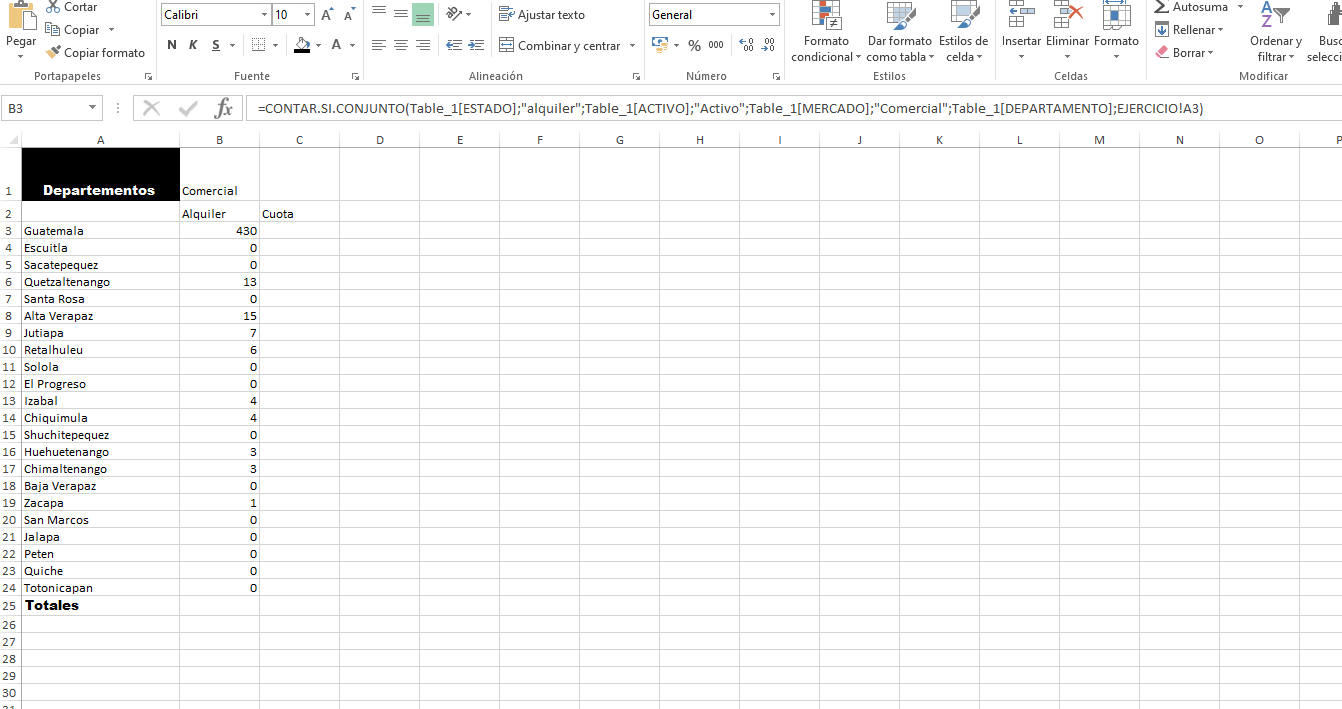This screenshot has height=709, width=1342.
Task: Open the Calibri font name dropdown
Action: pyautogui.click(x=264, y=15)
